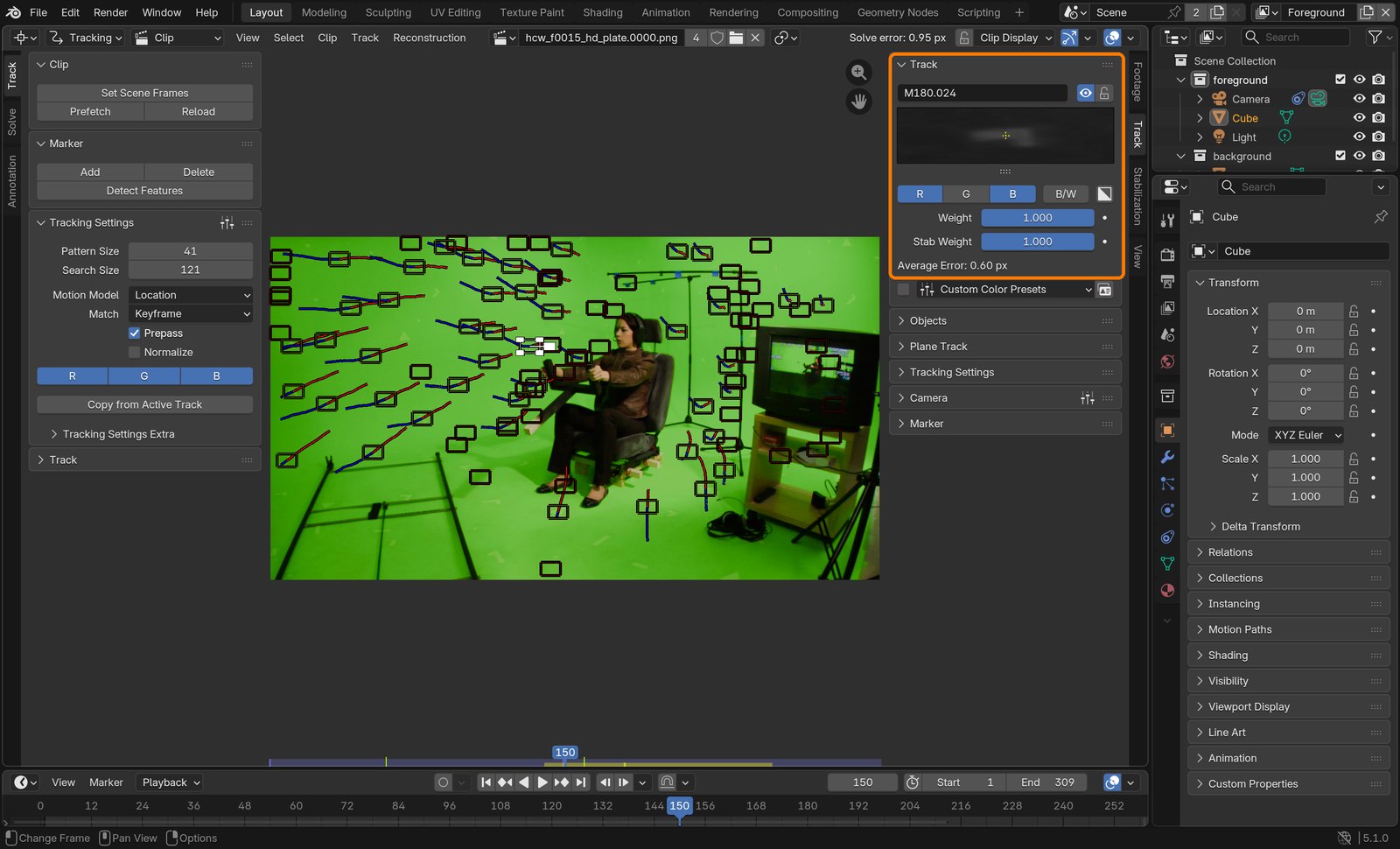The height and width of the screenshot is (849, 1400).
Task: Open the Output properties printer tab
Action: (1167, 281)
